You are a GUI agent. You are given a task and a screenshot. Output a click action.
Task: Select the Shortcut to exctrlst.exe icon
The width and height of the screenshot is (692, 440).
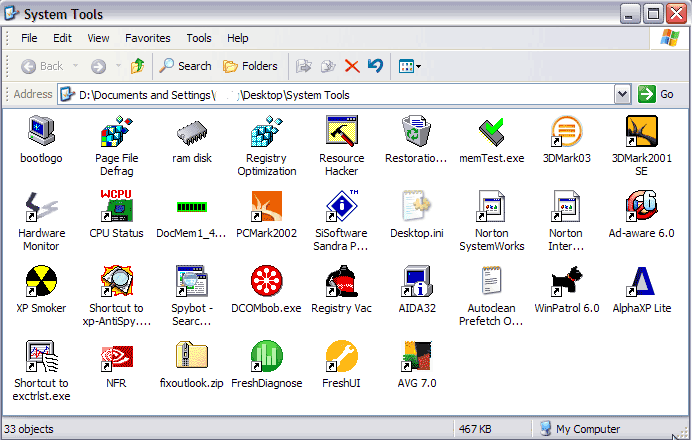coord(41,356)
